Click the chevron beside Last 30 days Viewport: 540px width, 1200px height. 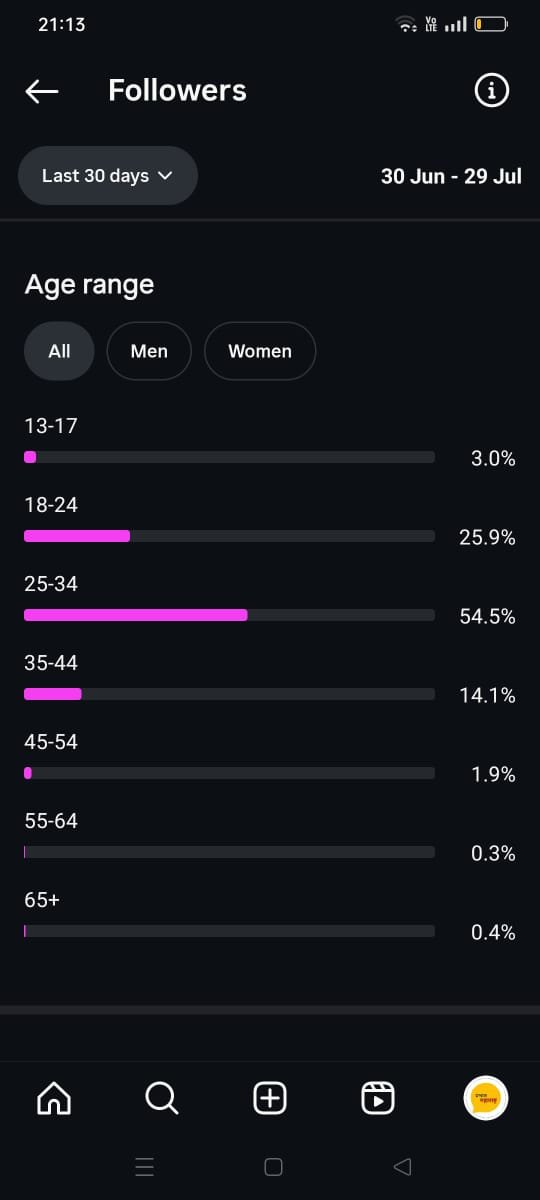(166, 176)
